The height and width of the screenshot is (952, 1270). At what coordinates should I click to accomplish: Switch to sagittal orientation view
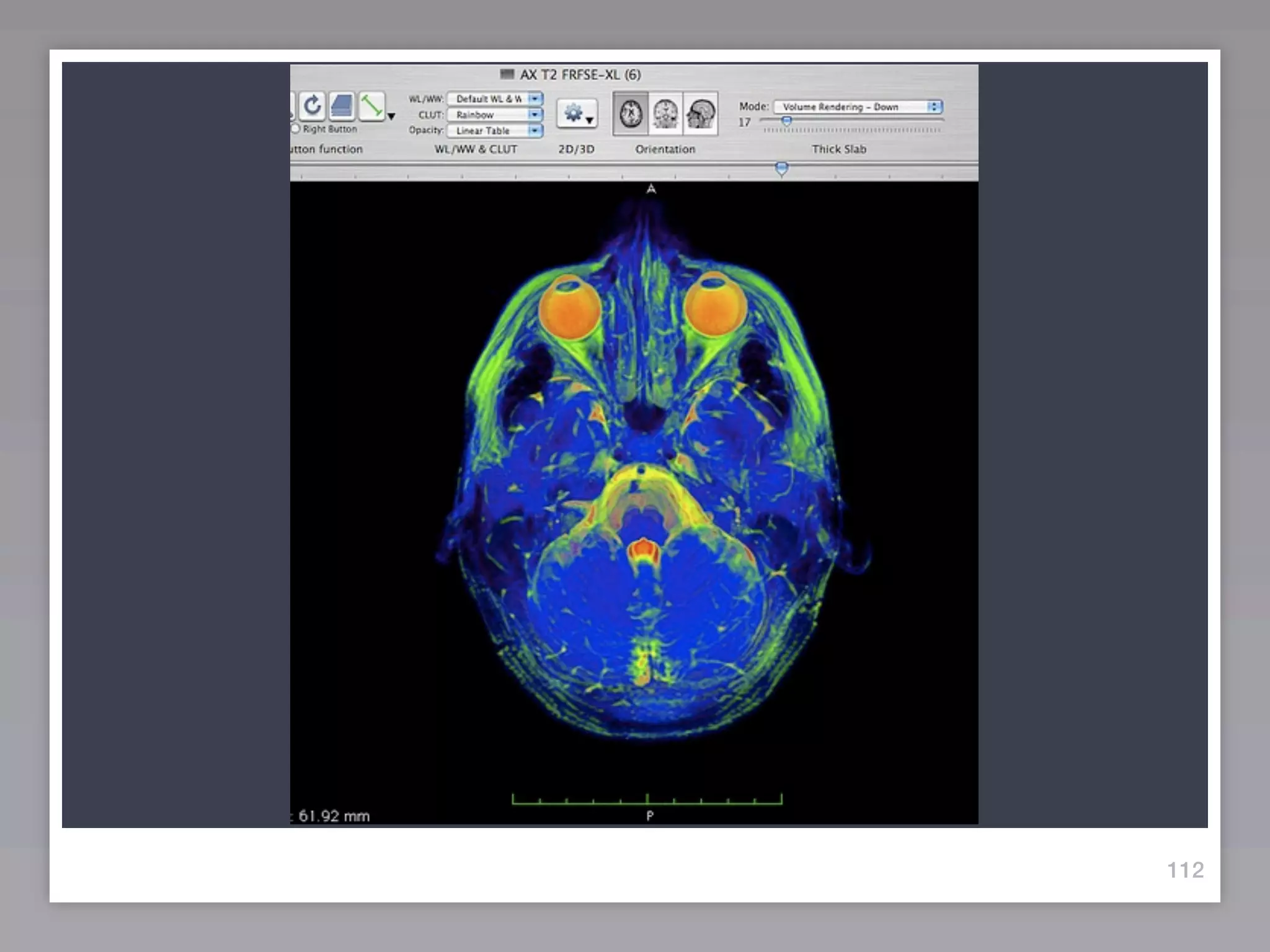click(x=701, y=114)
